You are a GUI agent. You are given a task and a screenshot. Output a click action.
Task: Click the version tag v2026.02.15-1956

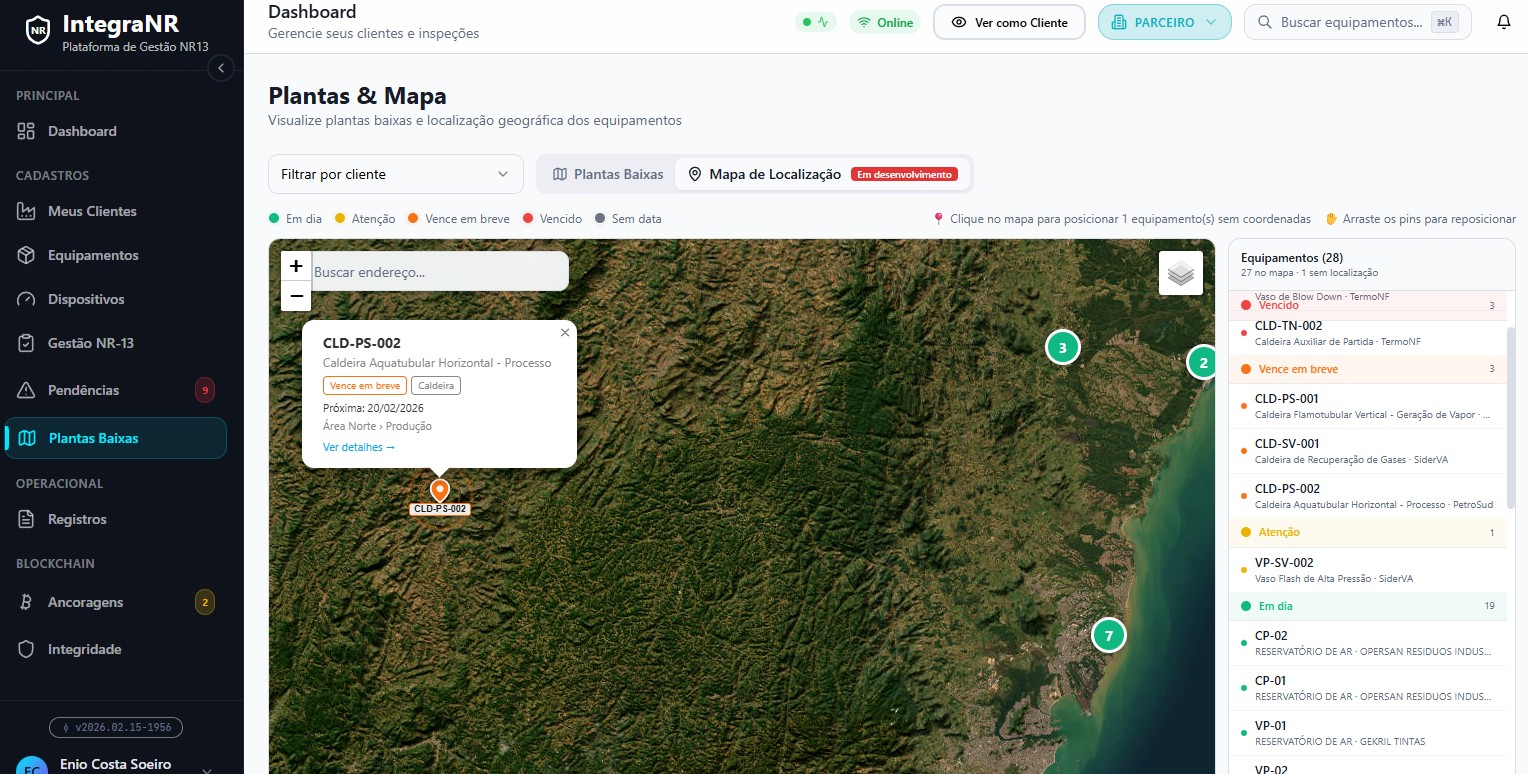[x=116, y=728]
